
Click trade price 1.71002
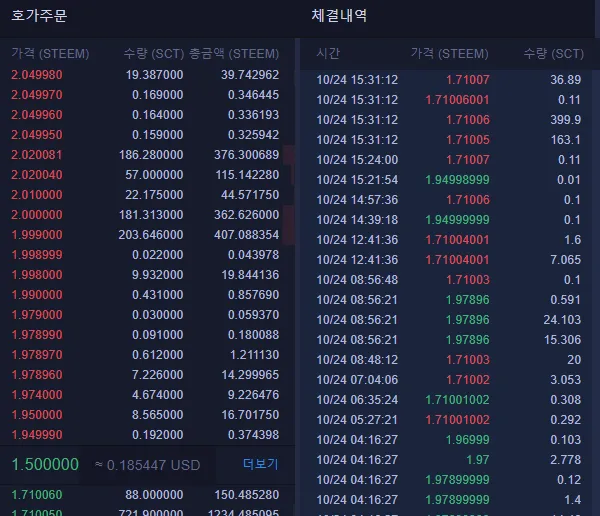point(468,379)
